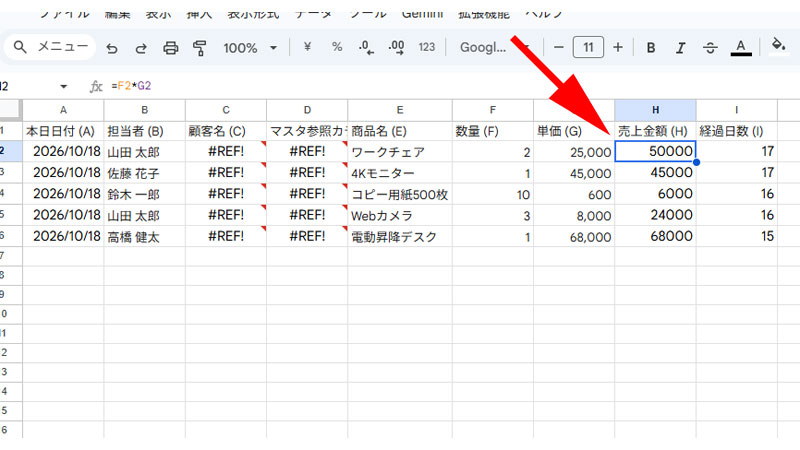Select column H header
This screenshot has width=800, height=450.
point(656,110)
